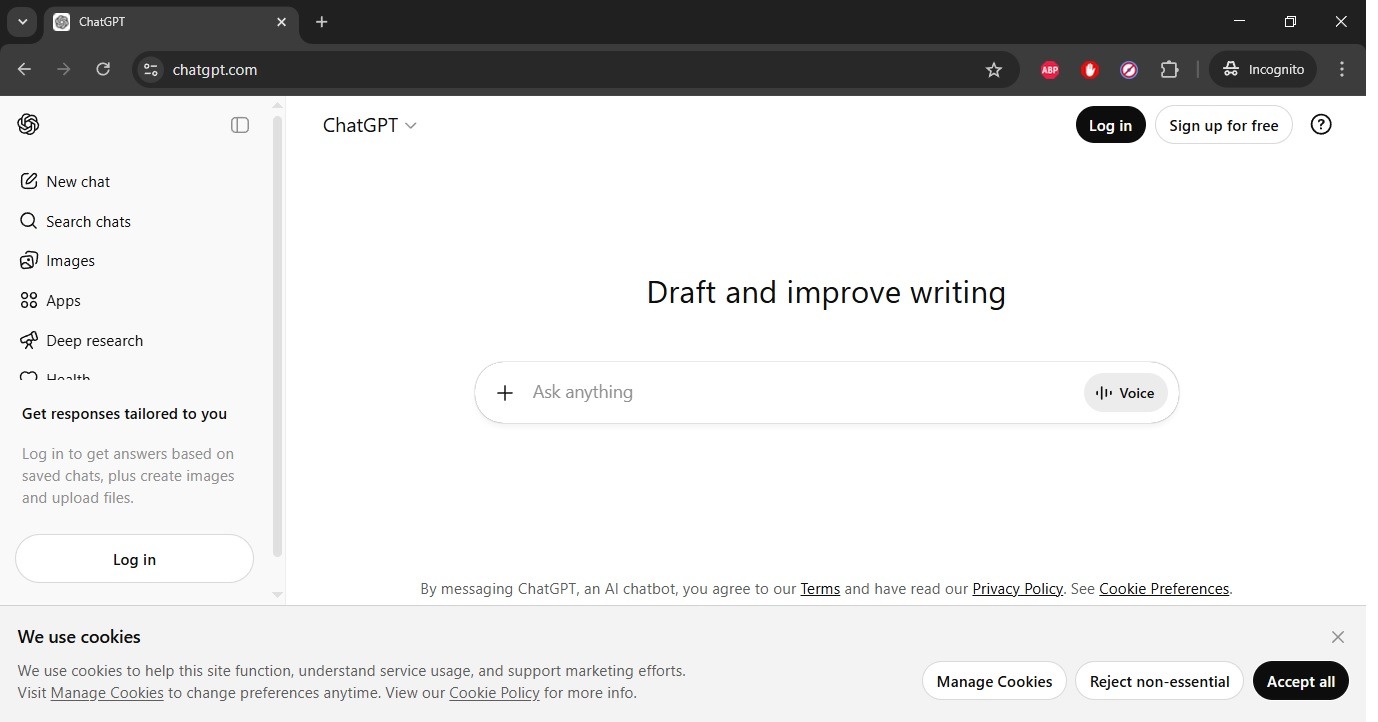Viewport: 1378px width, 722px height.
Task: Click "Get responses tailored to you" text
Action: 124,414
